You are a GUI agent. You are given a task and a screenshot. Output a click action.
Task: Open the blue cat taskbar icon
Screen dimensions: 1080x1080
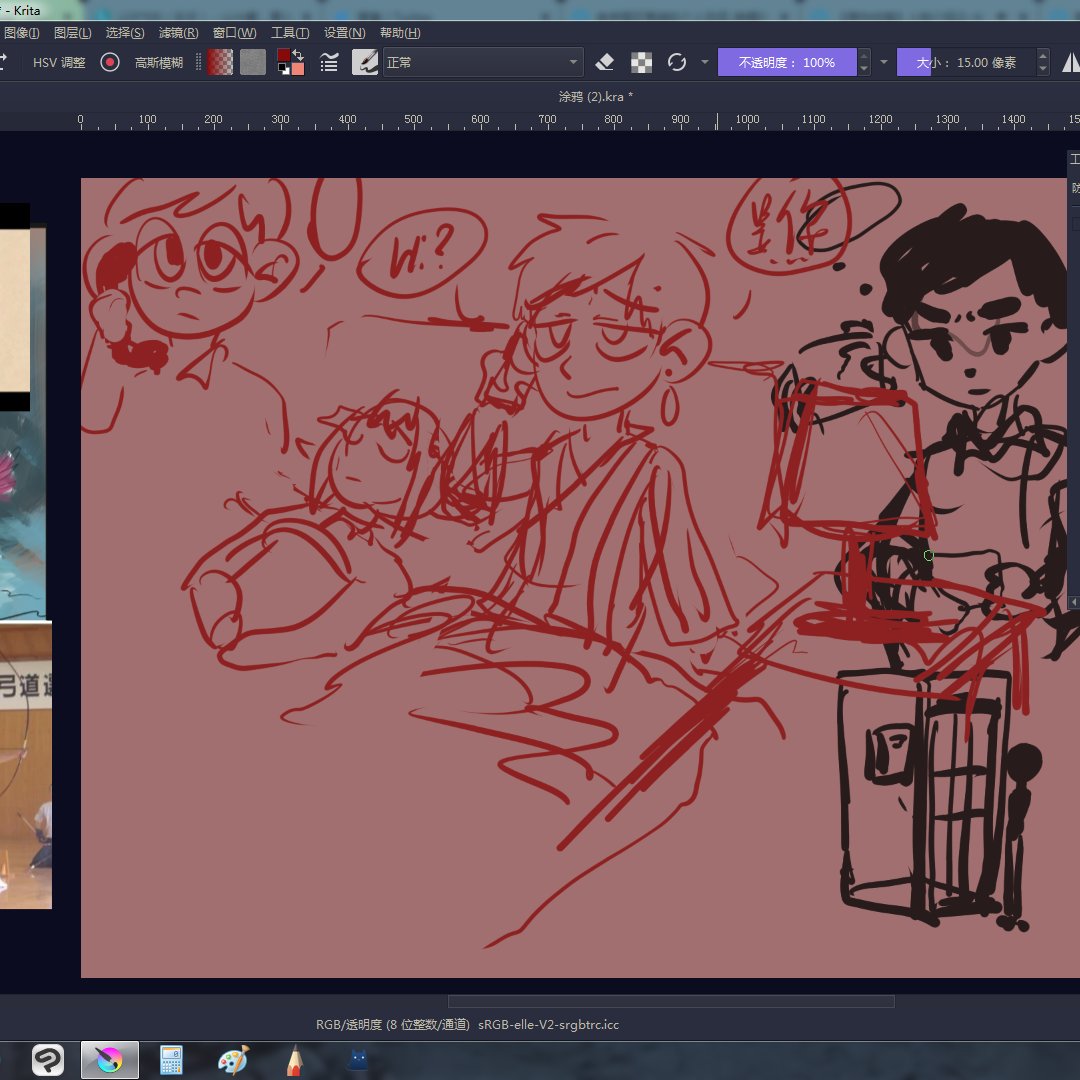coord(357,1059)
